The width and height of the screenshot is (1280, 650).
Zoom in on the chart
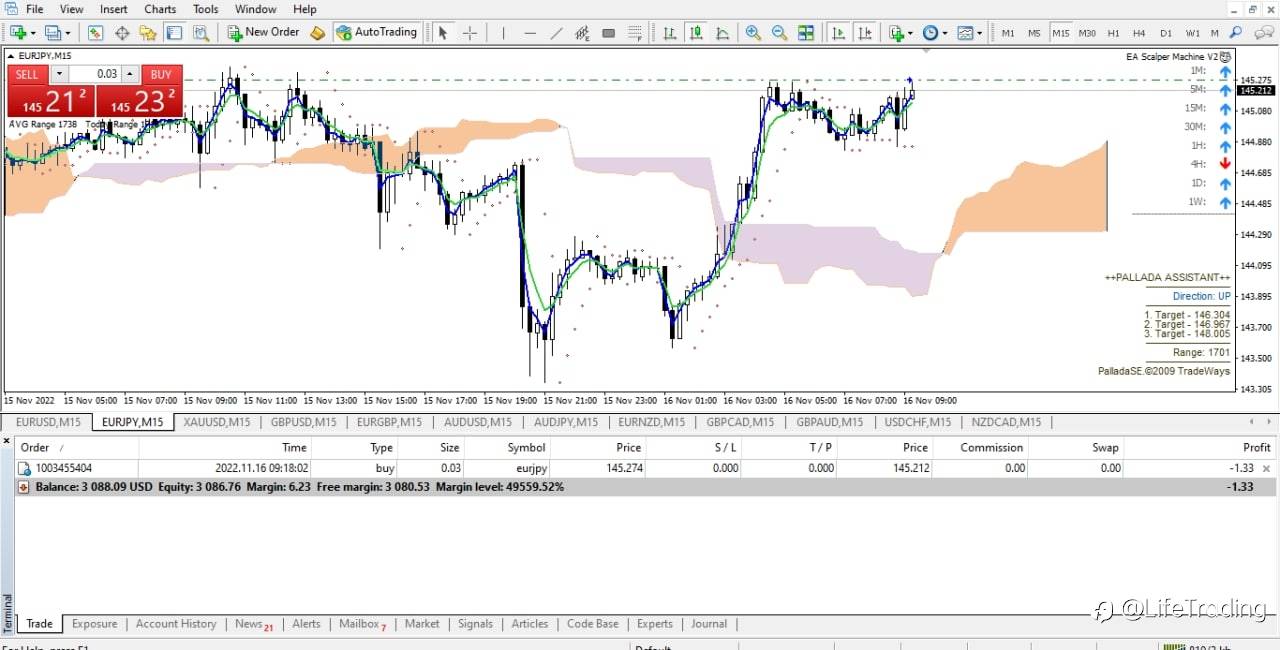(753, 33)
